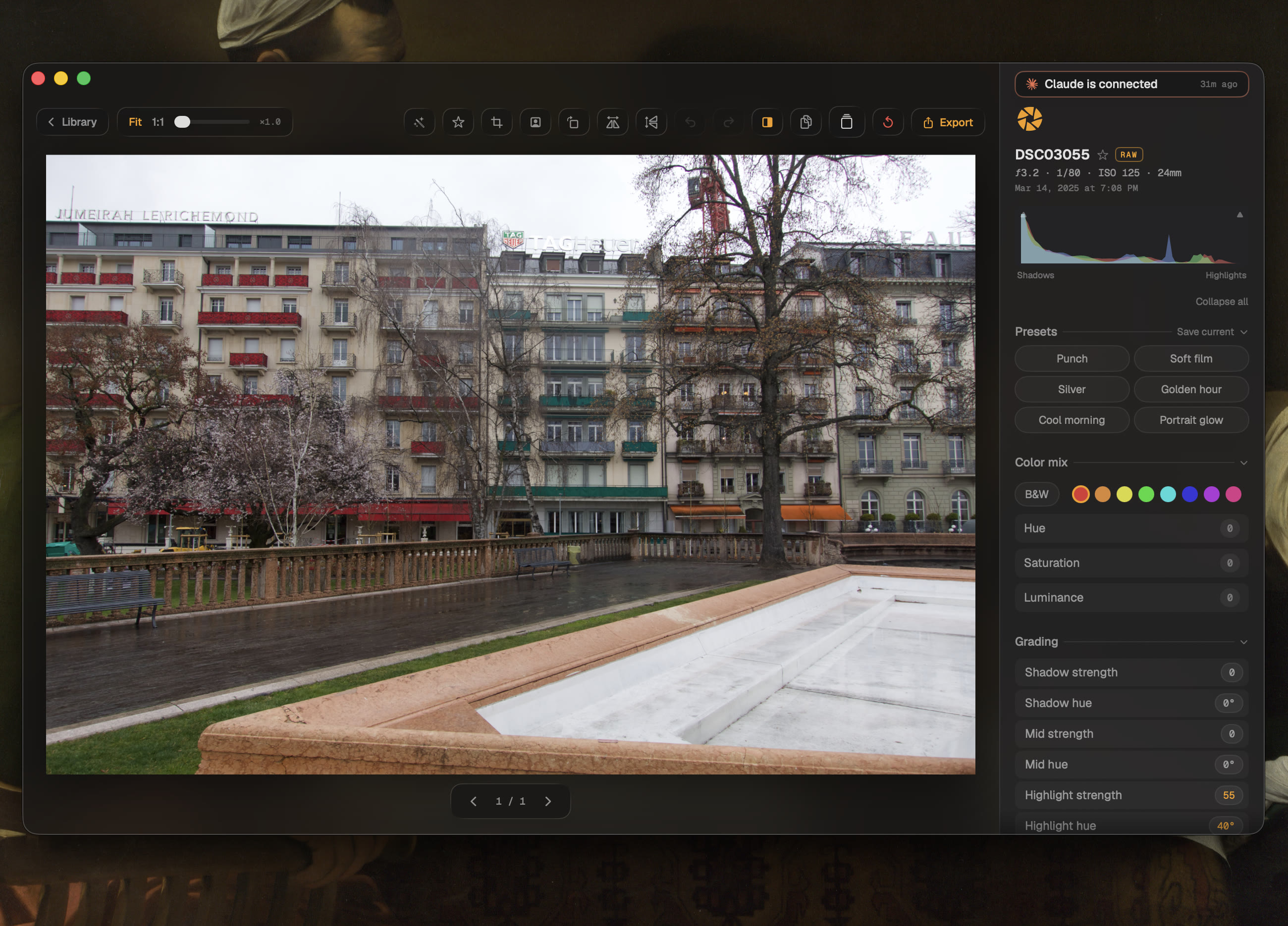Click the star favorite icon in toolbar

[458, 122]
